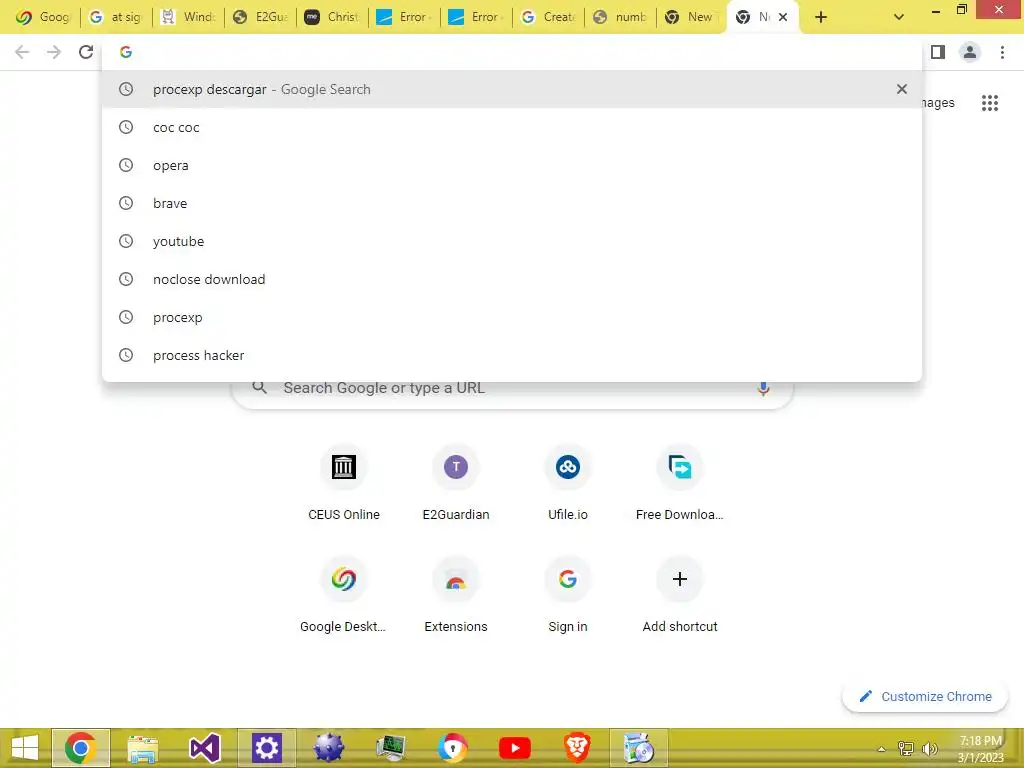The width and height of the screenshot is (1024, 768).
Task: Open the CEUS Online shortcut
Action: coord(344,483)
